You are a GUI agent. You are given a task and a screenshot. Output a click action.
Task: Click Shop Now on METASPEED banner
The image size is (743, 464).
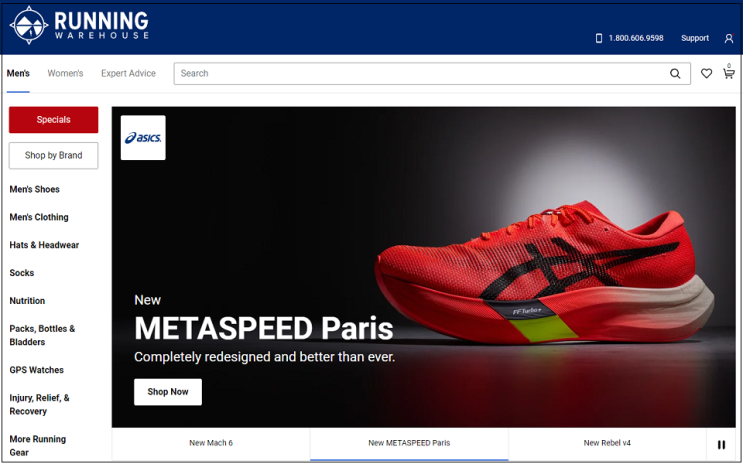(x=168, y=392)
